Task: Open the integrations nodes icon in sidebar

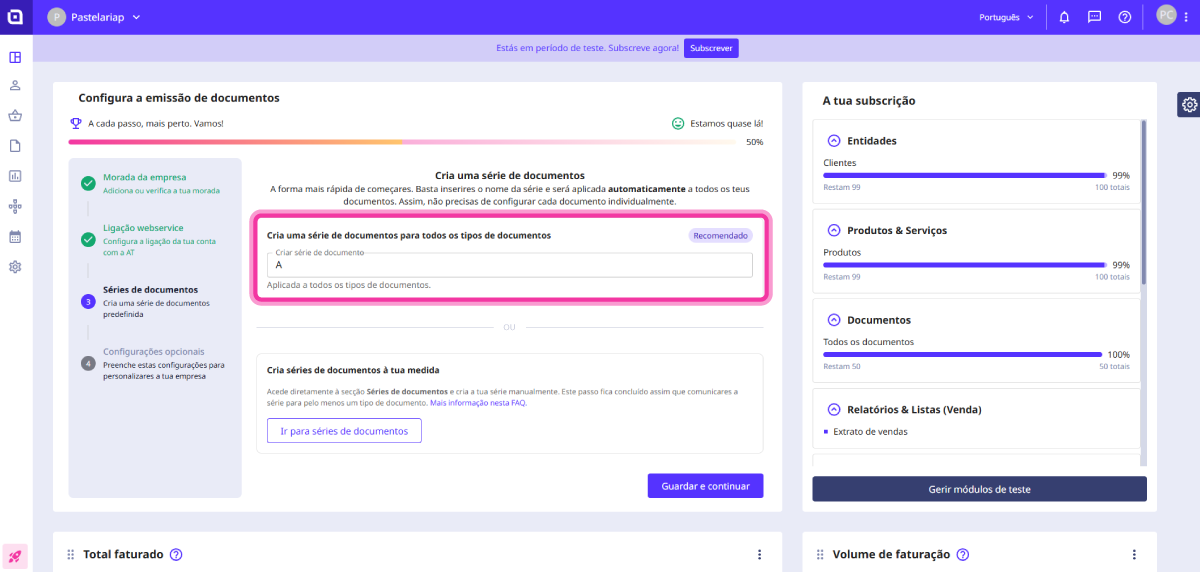Action: 15,206
